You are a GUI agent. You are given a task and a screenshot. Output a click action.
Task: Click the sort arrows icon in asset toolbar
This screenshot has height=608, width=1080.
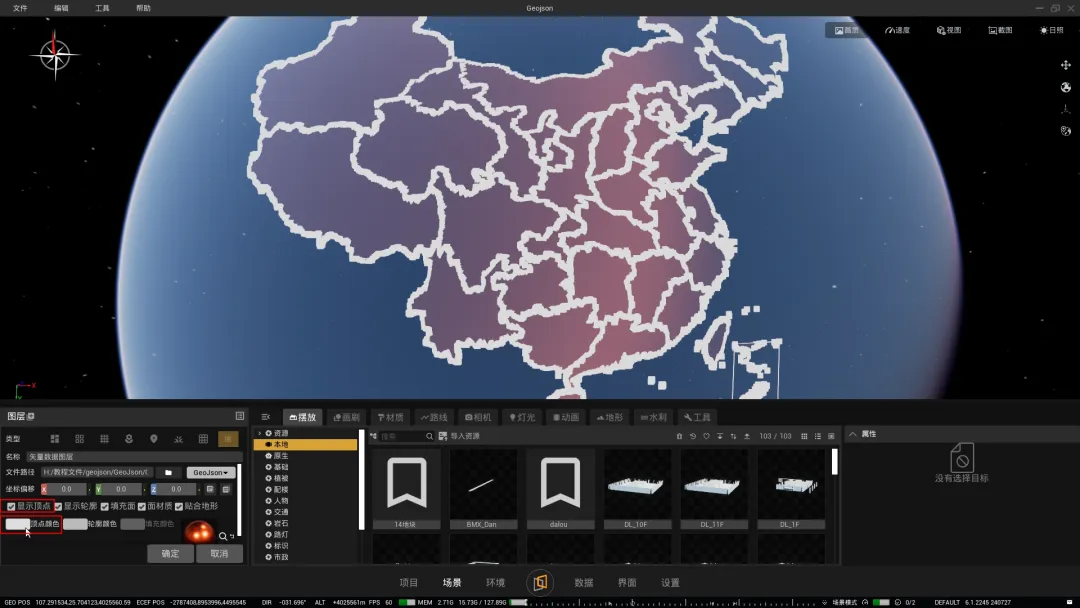tap(733, 436)
